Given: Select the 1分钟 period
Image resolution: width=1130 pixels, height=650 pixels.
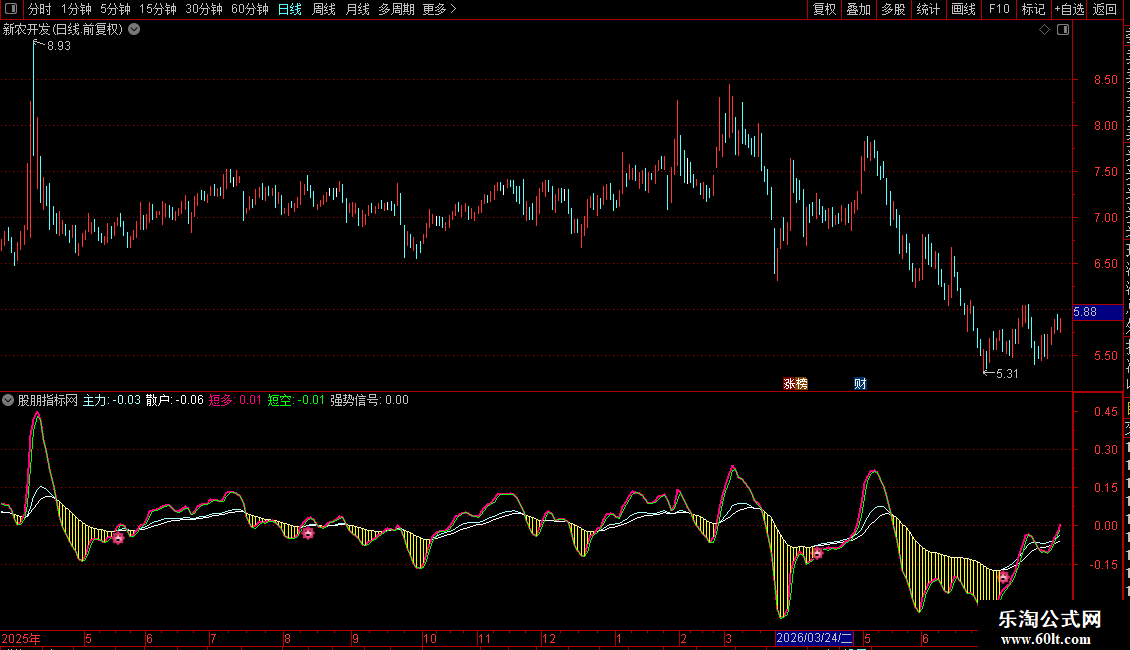Looking at the screenshot, I should 76,9.
